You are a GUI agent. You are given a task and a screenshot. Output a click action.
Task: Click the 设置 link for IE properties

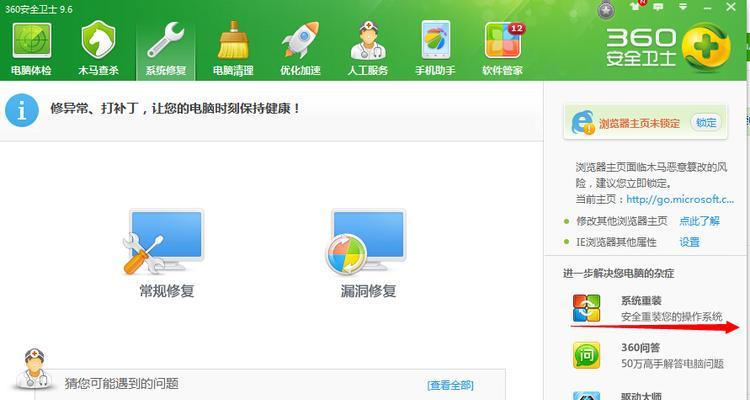pos(689,242)
